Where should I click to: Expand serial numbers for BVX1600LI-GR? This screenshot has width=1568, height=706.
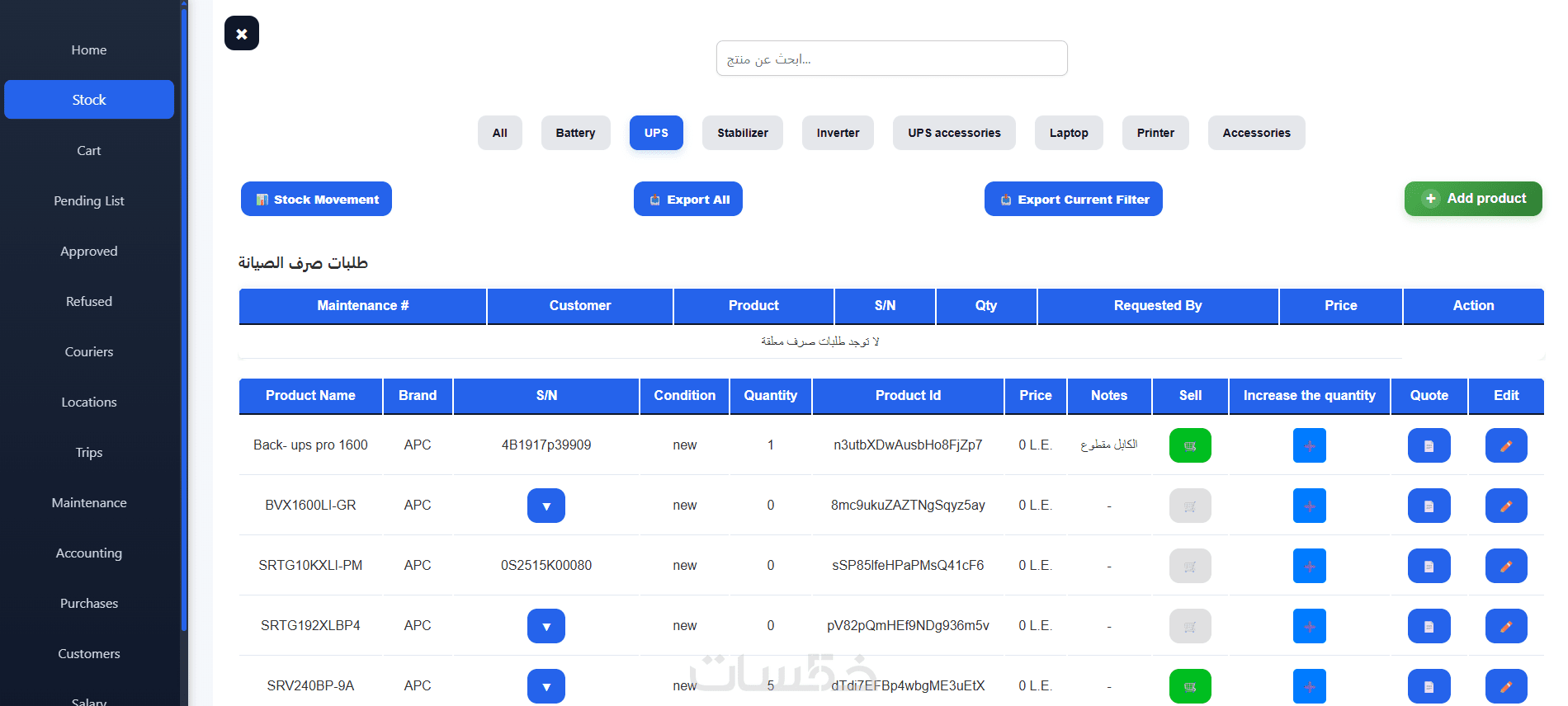pyautogui.click(x=546, y=506)
